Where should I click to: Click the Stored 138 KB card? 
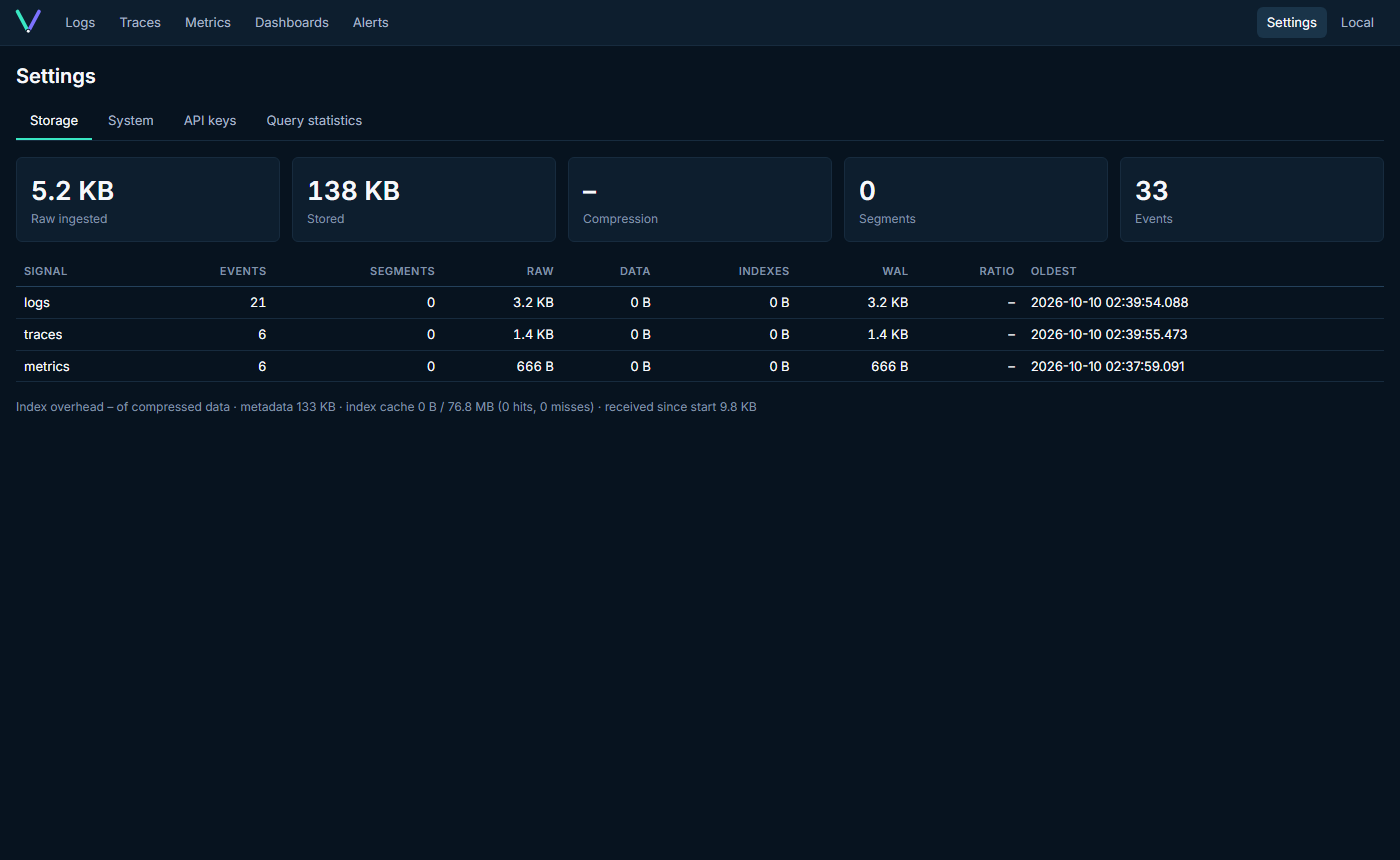click(424, 199)
